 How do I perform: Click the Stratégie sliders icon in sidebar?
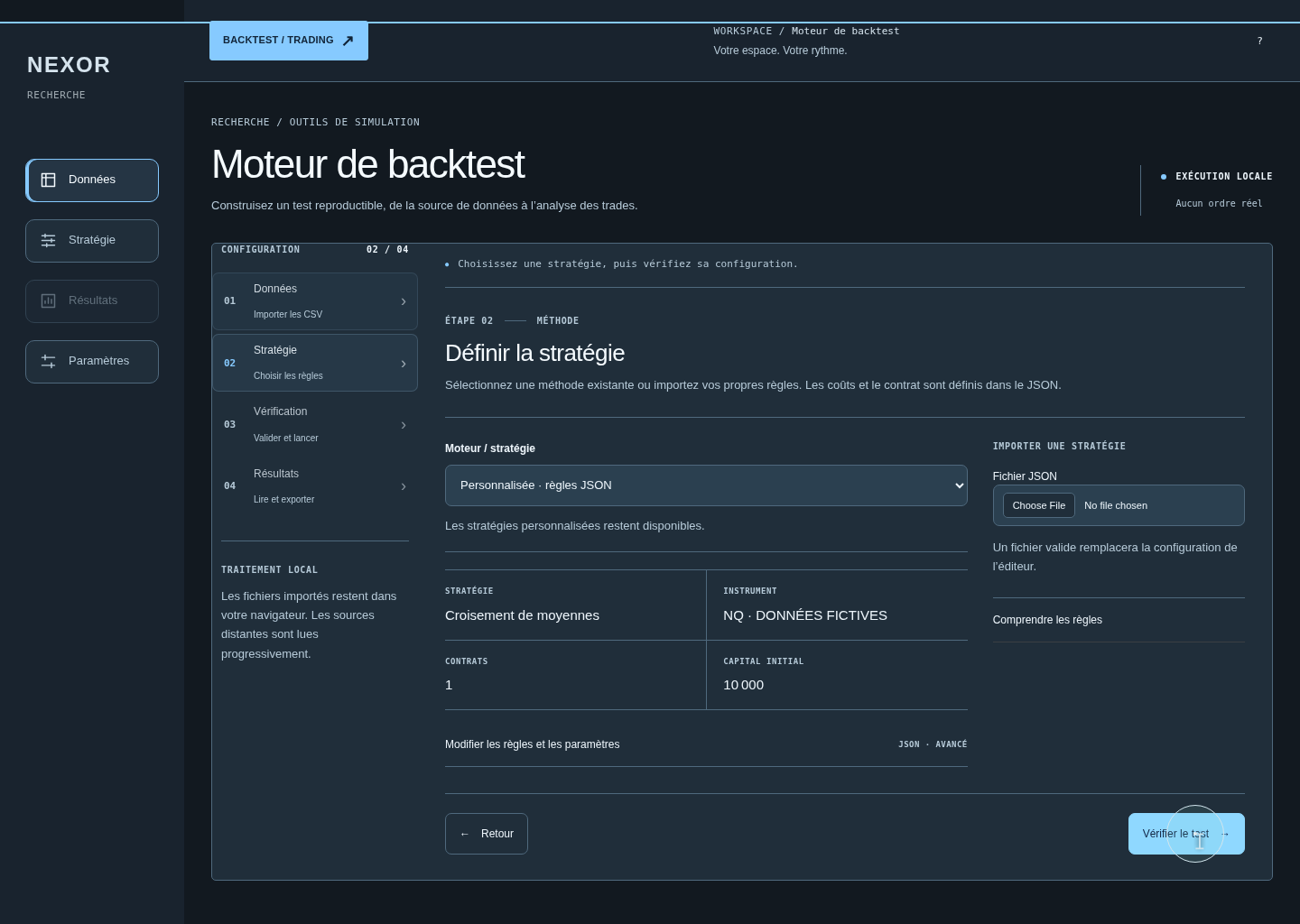(x=49, y=240)
